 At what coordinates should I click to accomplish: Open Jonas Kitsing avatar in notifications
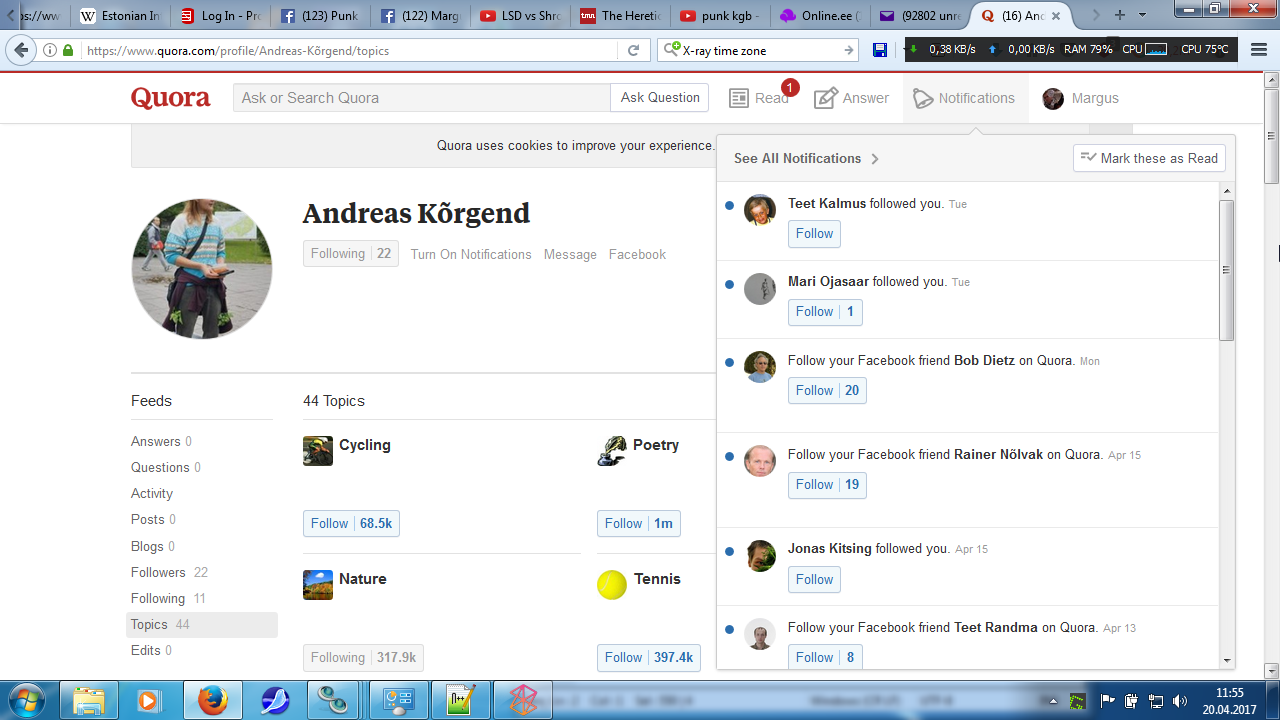(x=760, y=556)
